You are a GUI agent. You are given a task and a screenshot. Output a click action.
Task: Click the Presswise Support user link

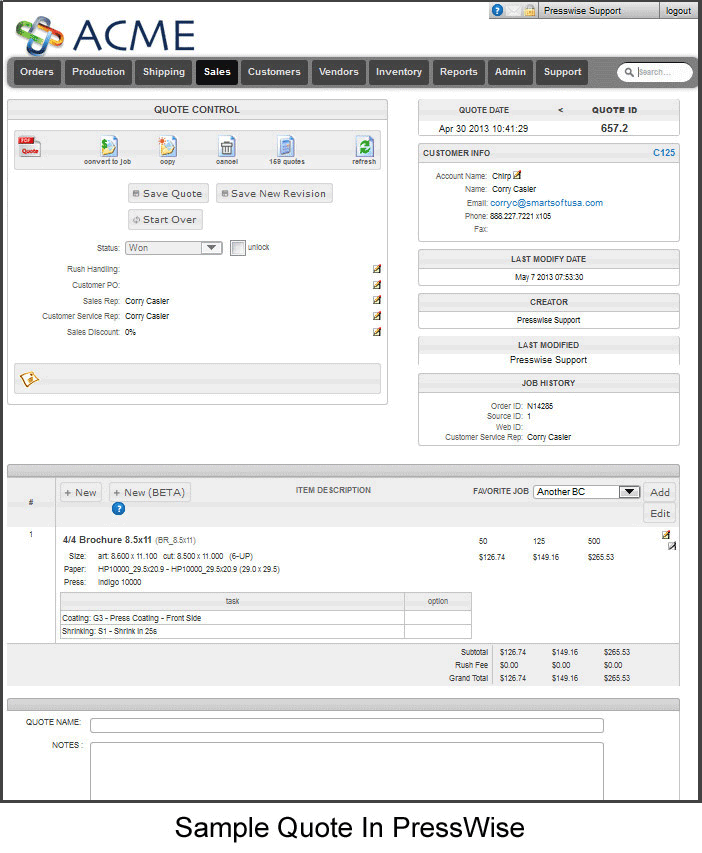tap(582, 11)
